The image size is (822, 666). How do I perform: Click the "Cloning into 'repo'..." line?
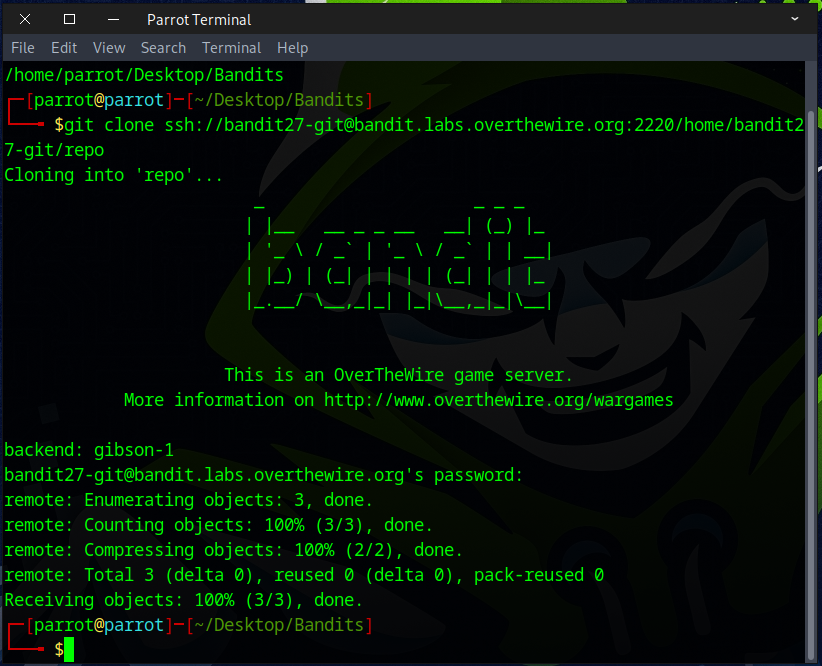click(x=113, y=175)
